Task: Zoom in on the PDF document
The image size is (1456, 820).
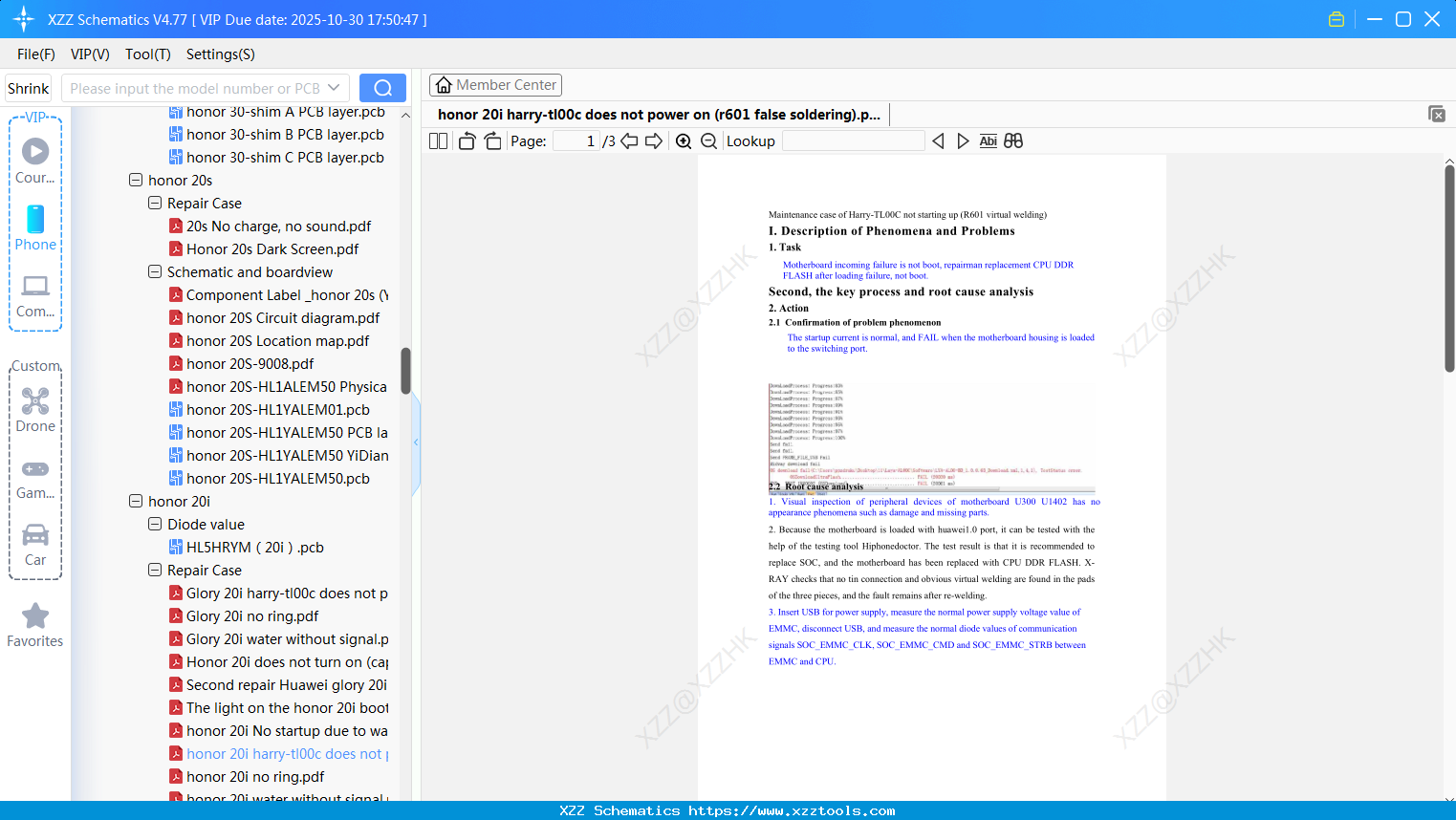Action: coord(684,141)
